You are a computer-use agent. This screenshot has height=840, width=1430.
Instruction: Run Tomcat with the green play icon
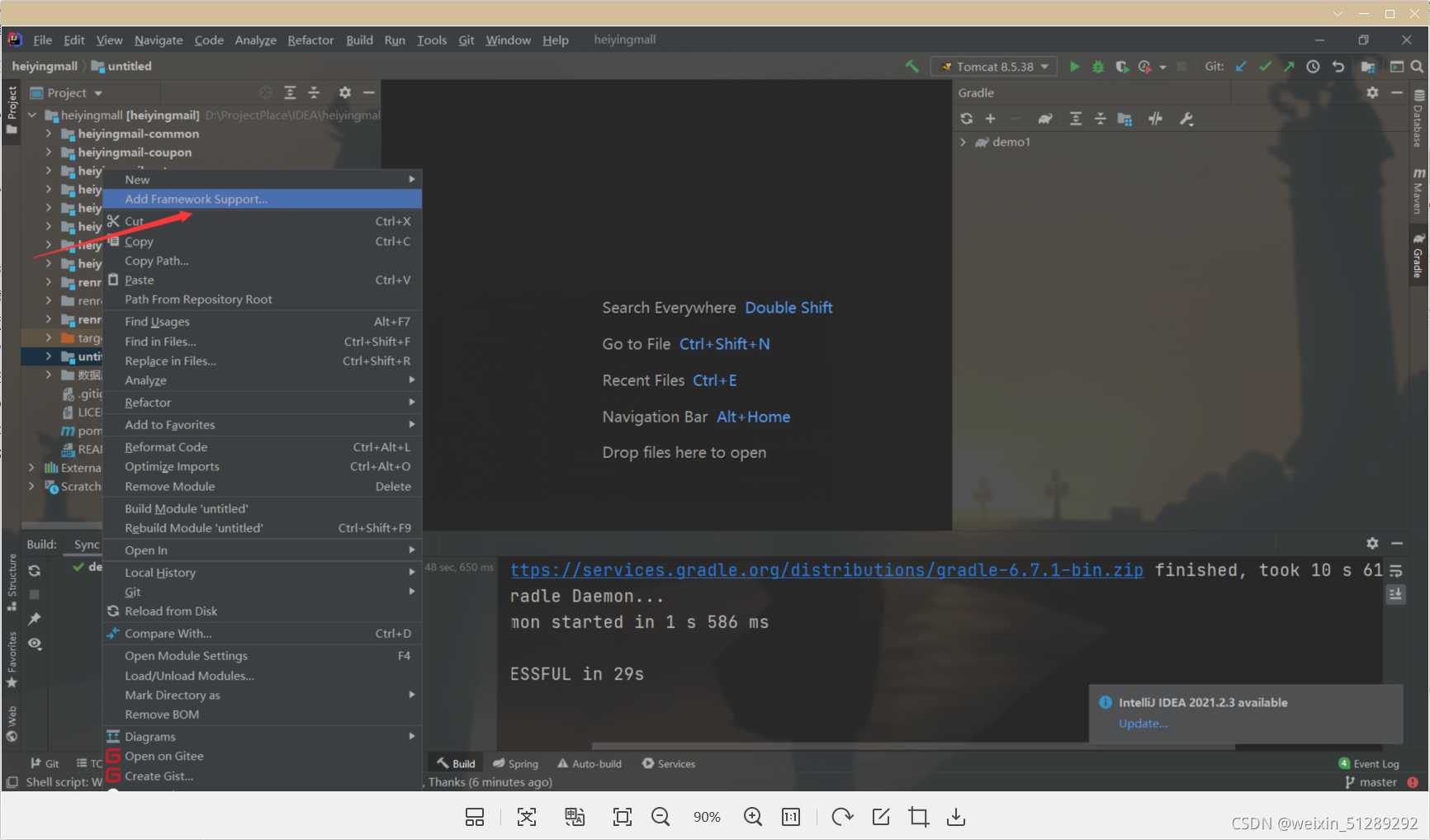[x=1074, y=67]
